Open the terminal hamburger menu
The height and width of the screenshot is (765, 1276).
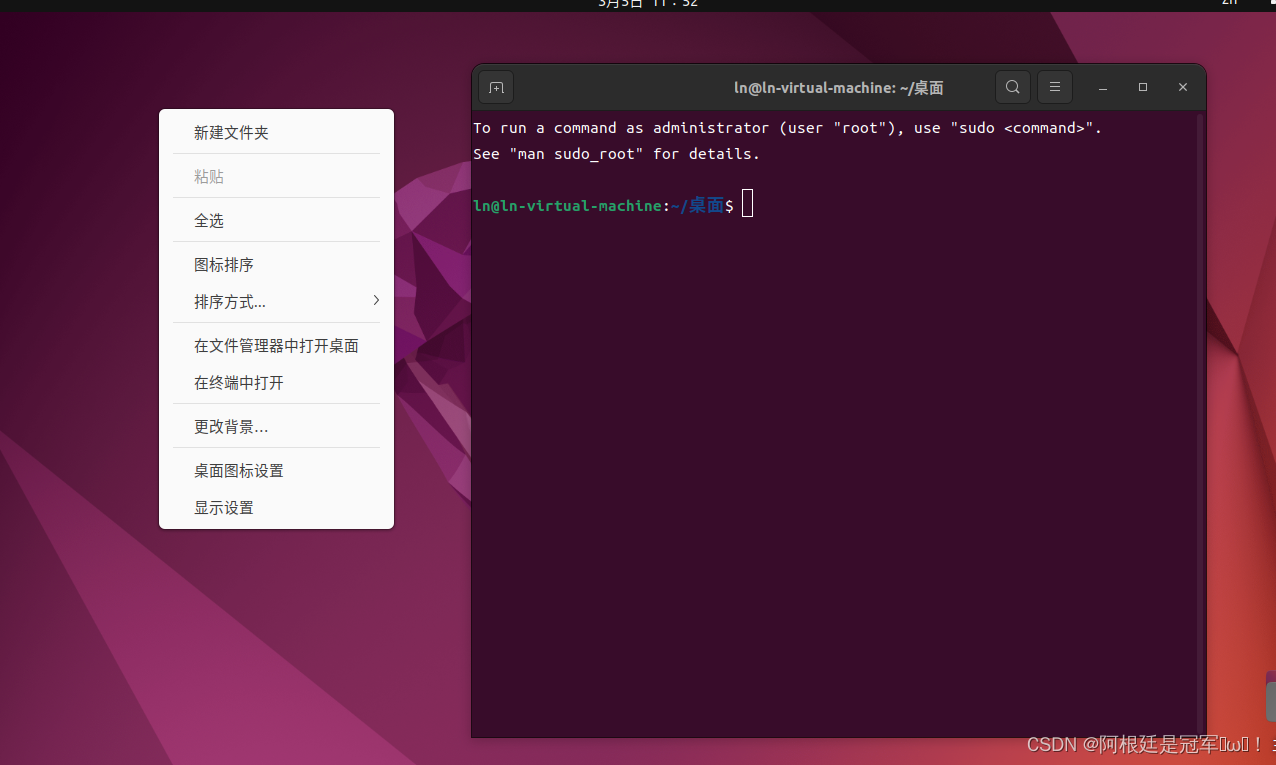tap(1054, 87)
